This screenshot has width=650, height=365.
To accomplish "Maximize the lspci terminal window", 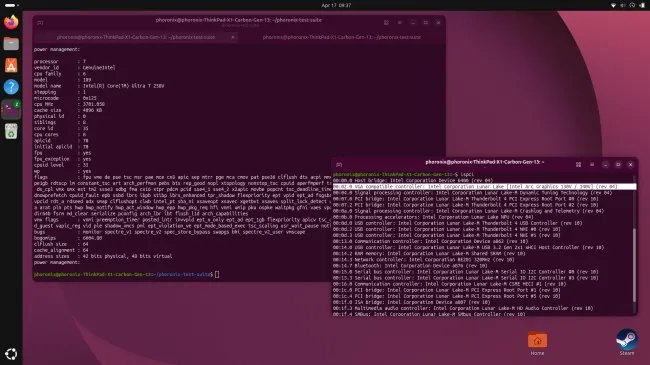I will 618,165.
